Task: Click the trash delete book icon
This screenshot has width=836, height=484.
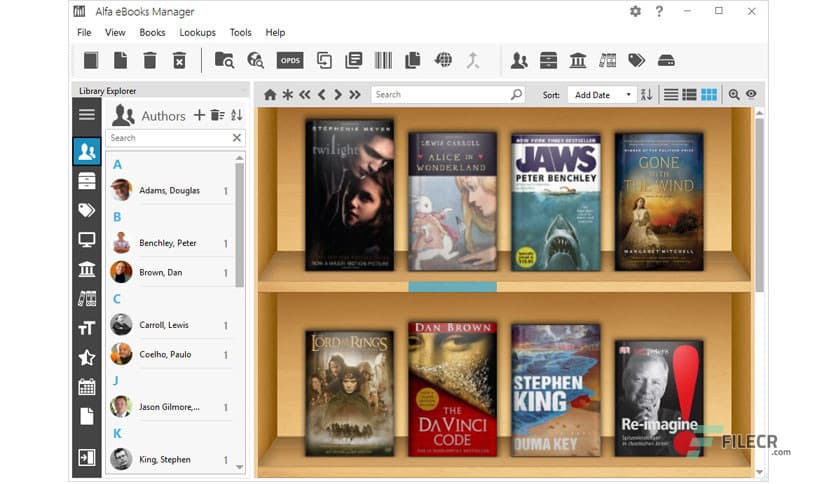Action: 150,60
